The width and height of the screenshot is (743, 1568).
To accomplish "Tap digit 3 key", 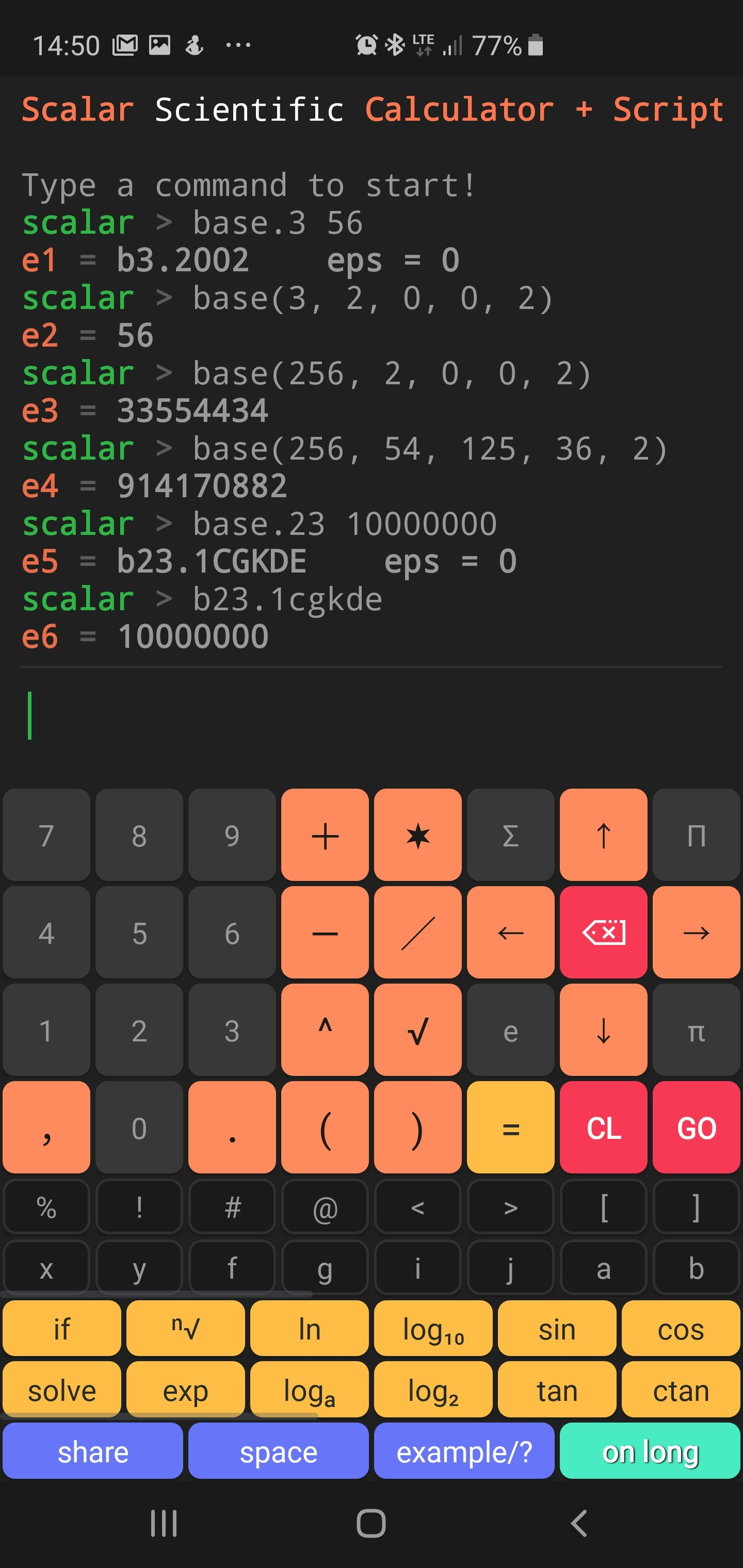I will 232,1030.
